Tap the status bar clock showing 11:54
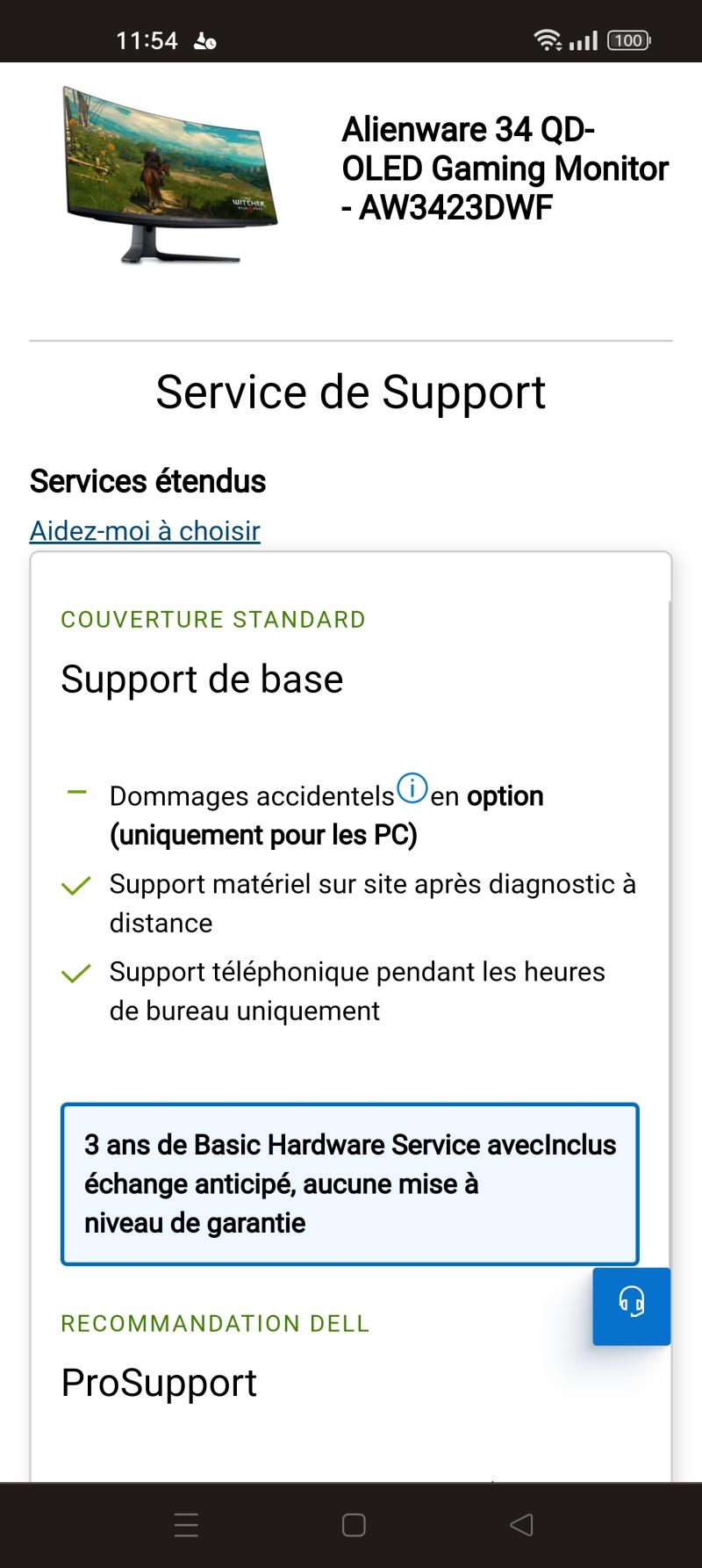The width and height of the screenshot is (702, 1568). pos(147,40)
